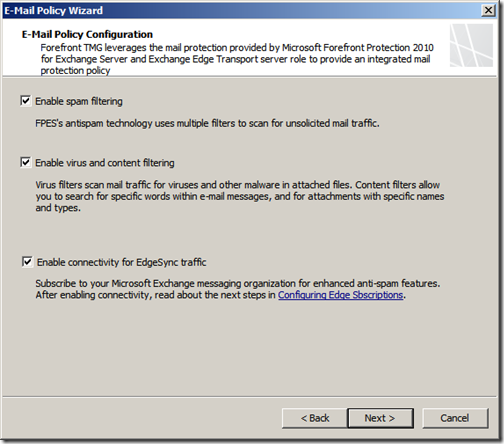Click the words "and types." in the description
The height and width of the screenshot is (444, 504).
58,208
